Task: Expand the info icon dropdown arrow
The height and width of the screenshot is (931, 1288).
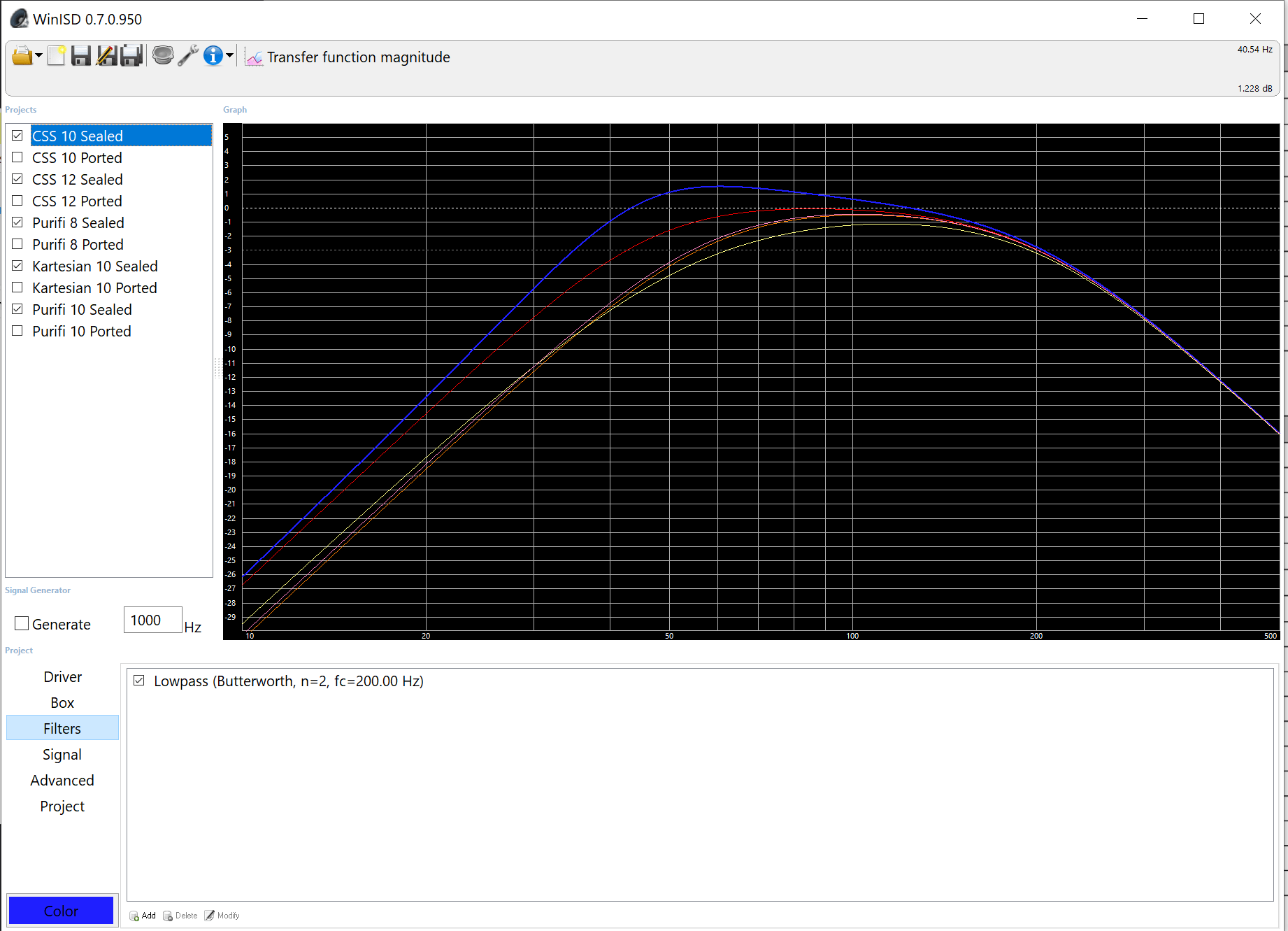Action: coord(229,56)
